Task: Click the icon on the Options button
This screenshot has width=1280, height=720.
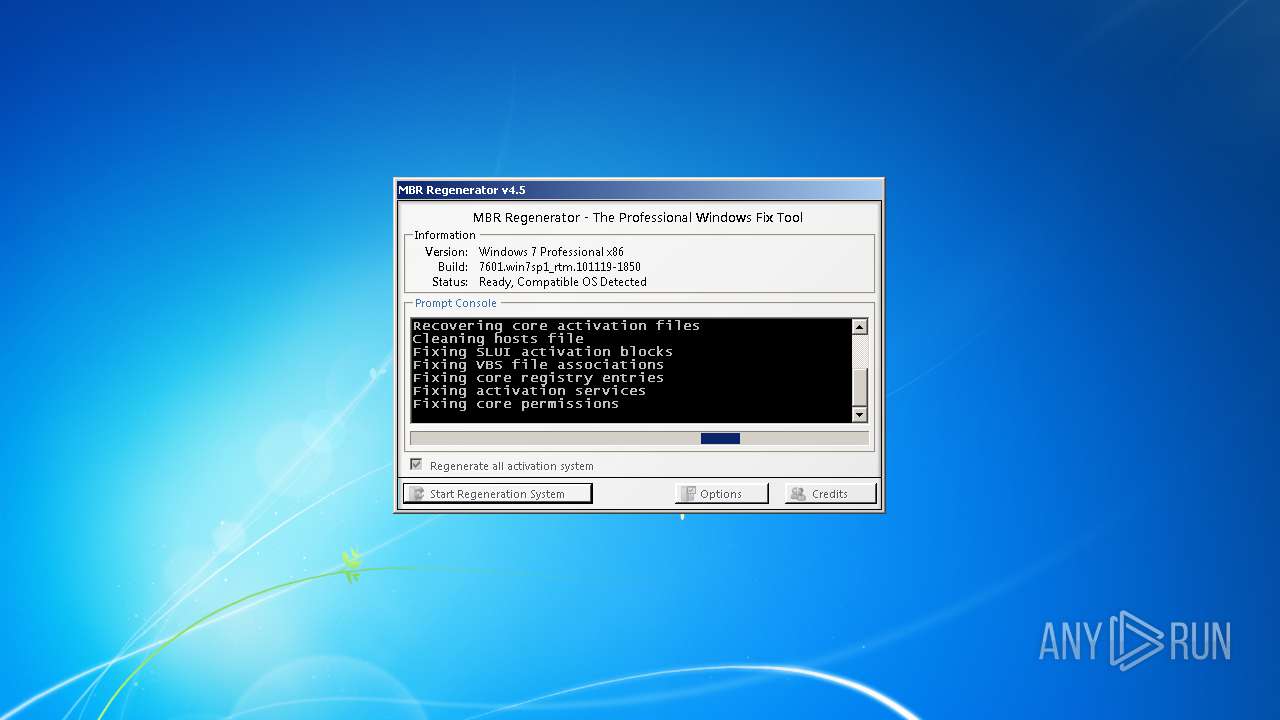Action: (x=689, y=494)
